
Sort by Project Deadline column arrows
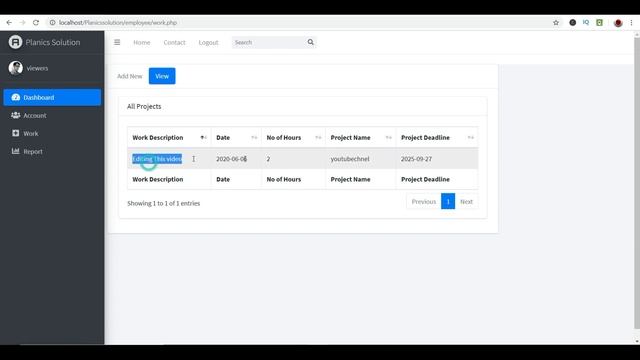coord(471,138)
